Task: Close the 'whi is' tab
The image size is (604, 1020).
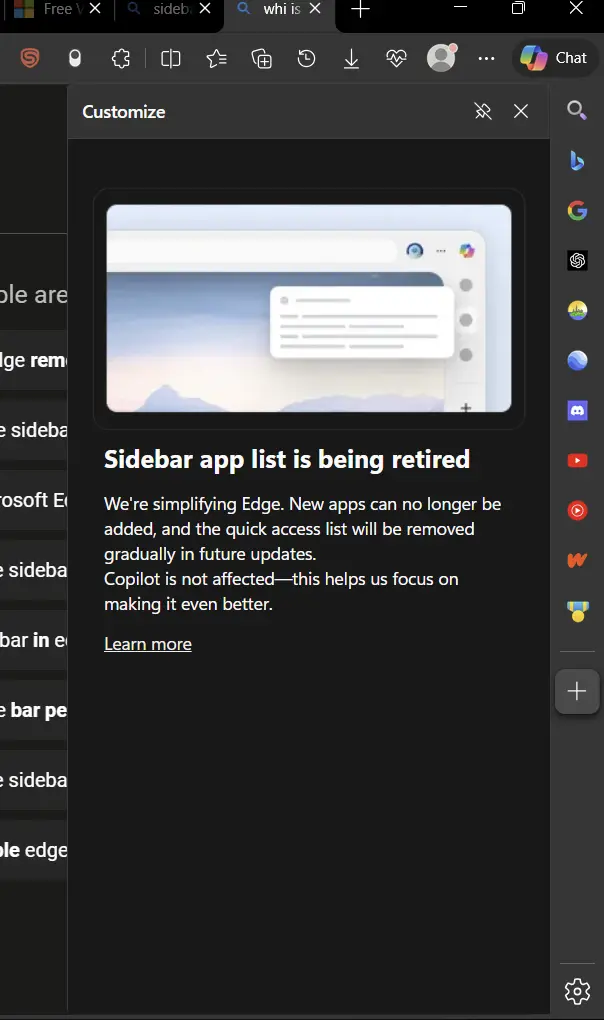Action: tap(315, 8)
